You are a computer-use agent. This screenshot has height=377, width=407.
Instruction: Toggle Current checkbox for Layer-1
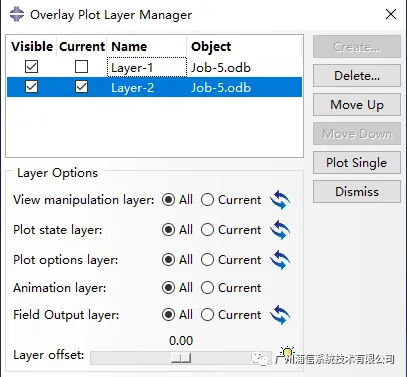click(x=81, y=67)
